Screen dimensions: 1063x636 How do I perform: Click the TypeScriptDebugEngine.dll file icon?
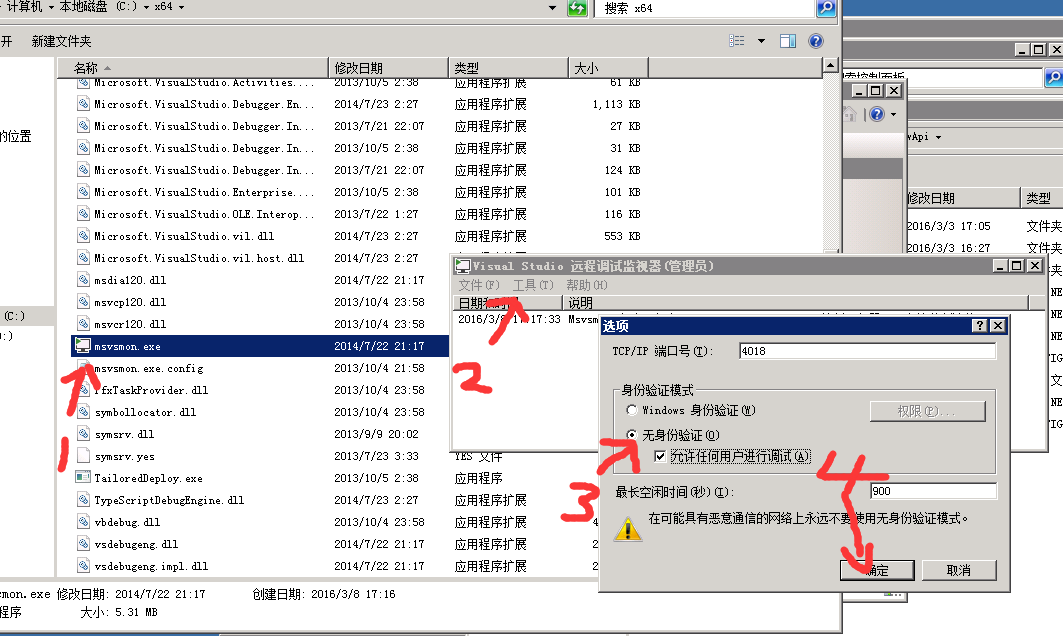pyautogui.click(x=83, y=500)
